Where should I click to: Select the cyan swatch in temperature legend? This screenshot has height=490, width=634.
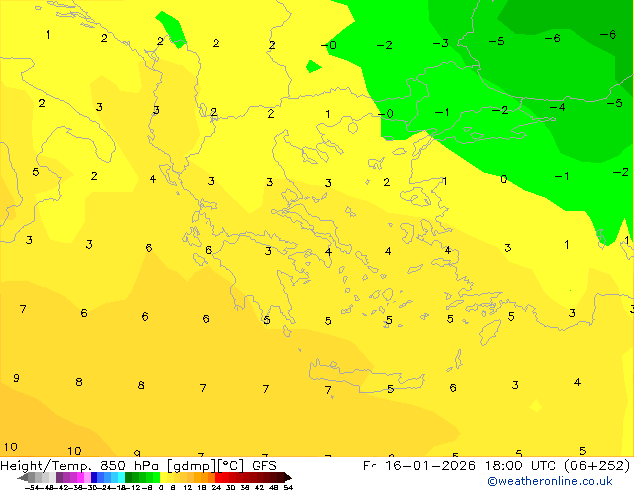(x=121, y=477)
